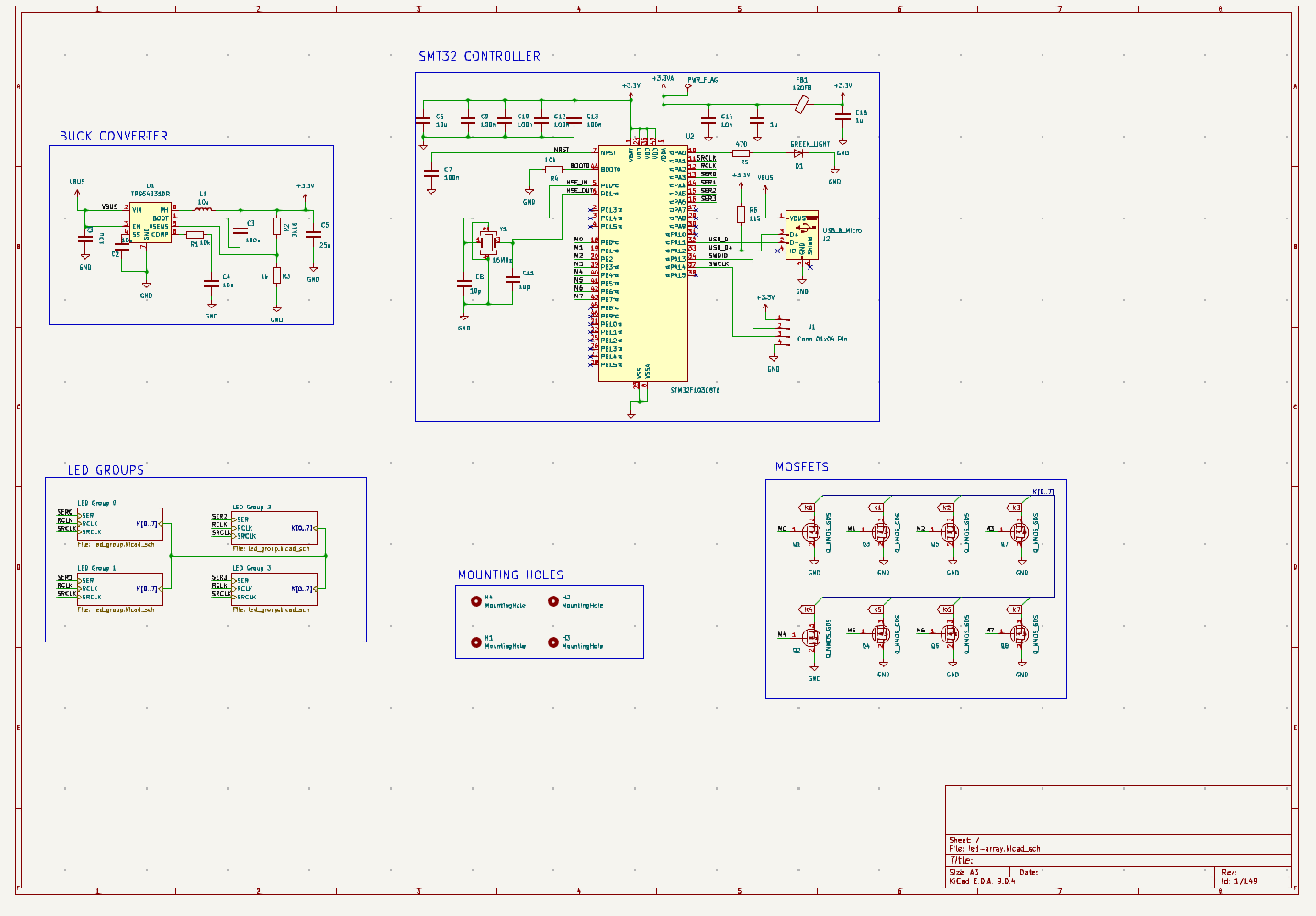Select mounting hole H1
The width and height of the screenshot is (1316, 916).
476,642
